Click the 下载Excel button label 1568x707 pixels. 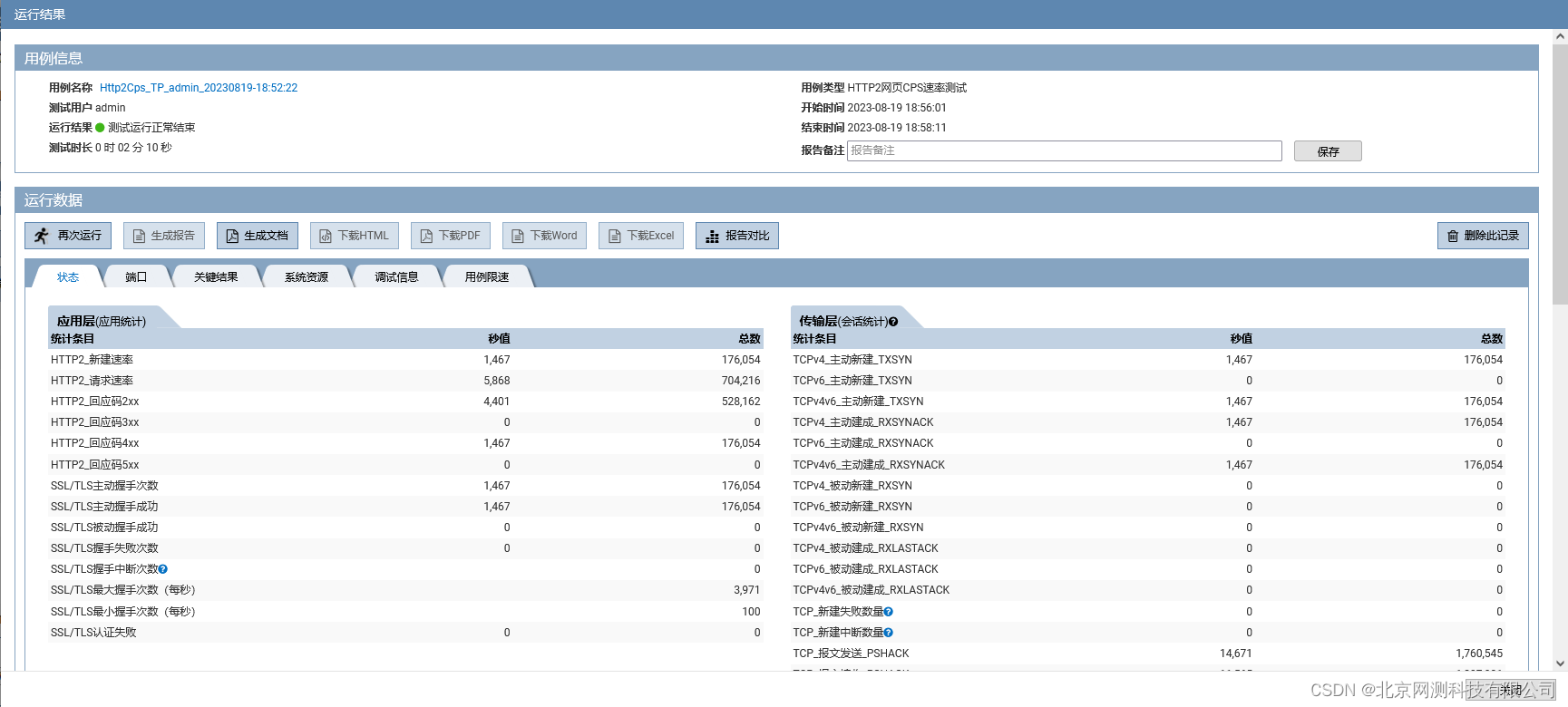pos(650,236)
